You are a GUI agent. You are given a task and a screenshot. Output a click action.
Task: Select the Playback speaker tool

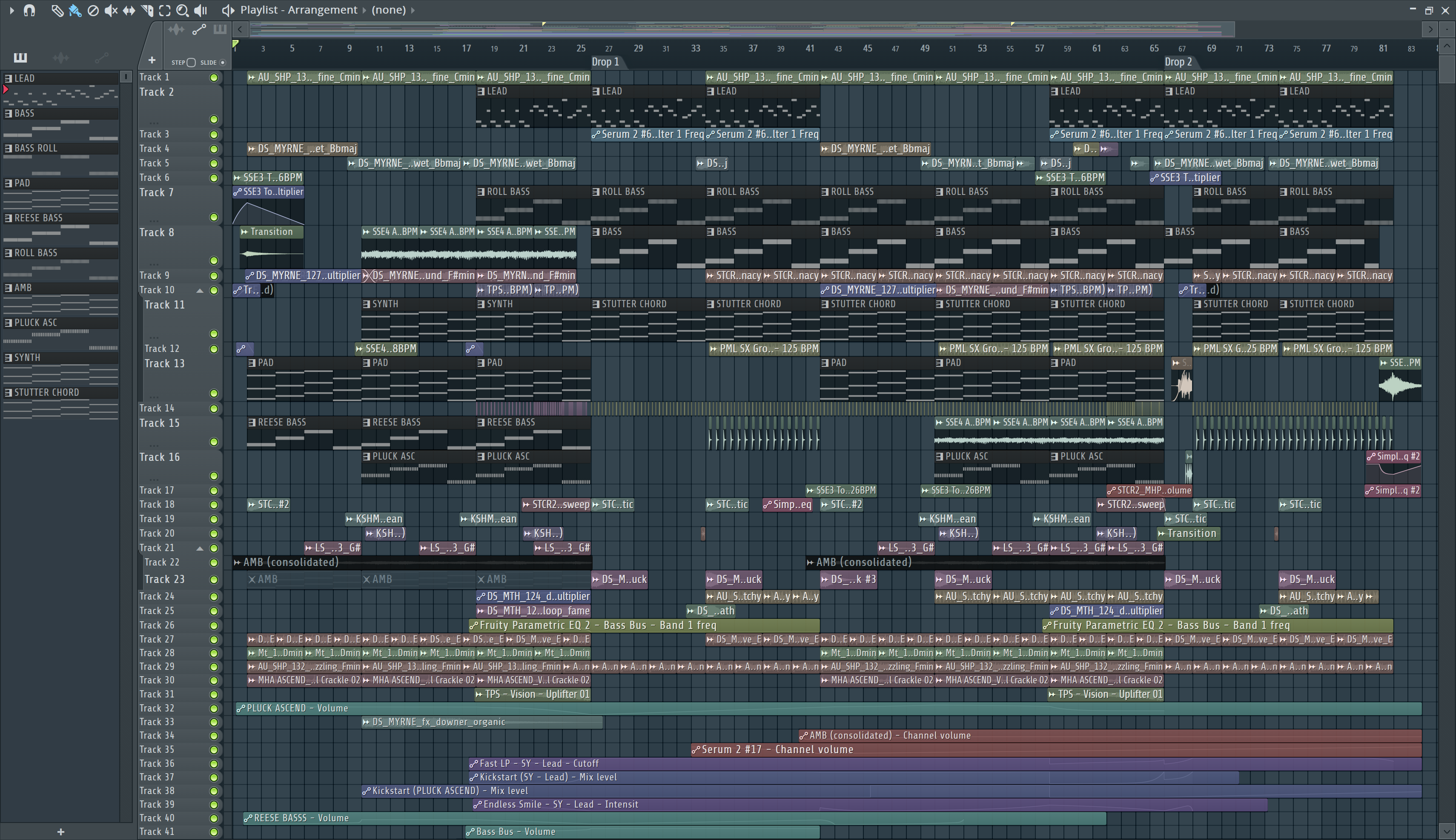click(200, 10)
